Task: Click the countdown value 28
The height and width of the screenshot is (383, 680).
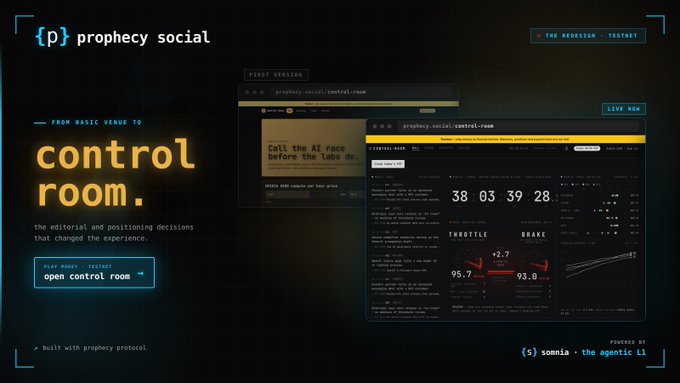Action: point(542,196)
